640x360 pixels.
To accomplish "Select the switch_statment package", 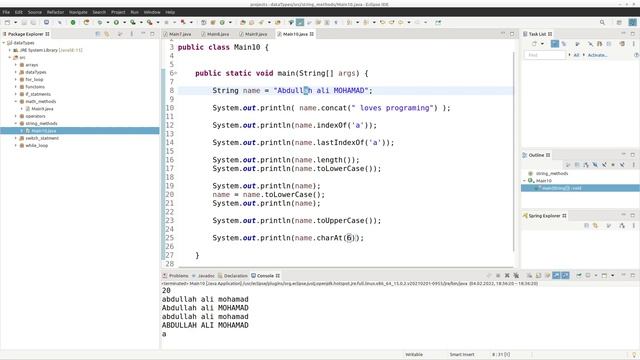I will [42, 138].
